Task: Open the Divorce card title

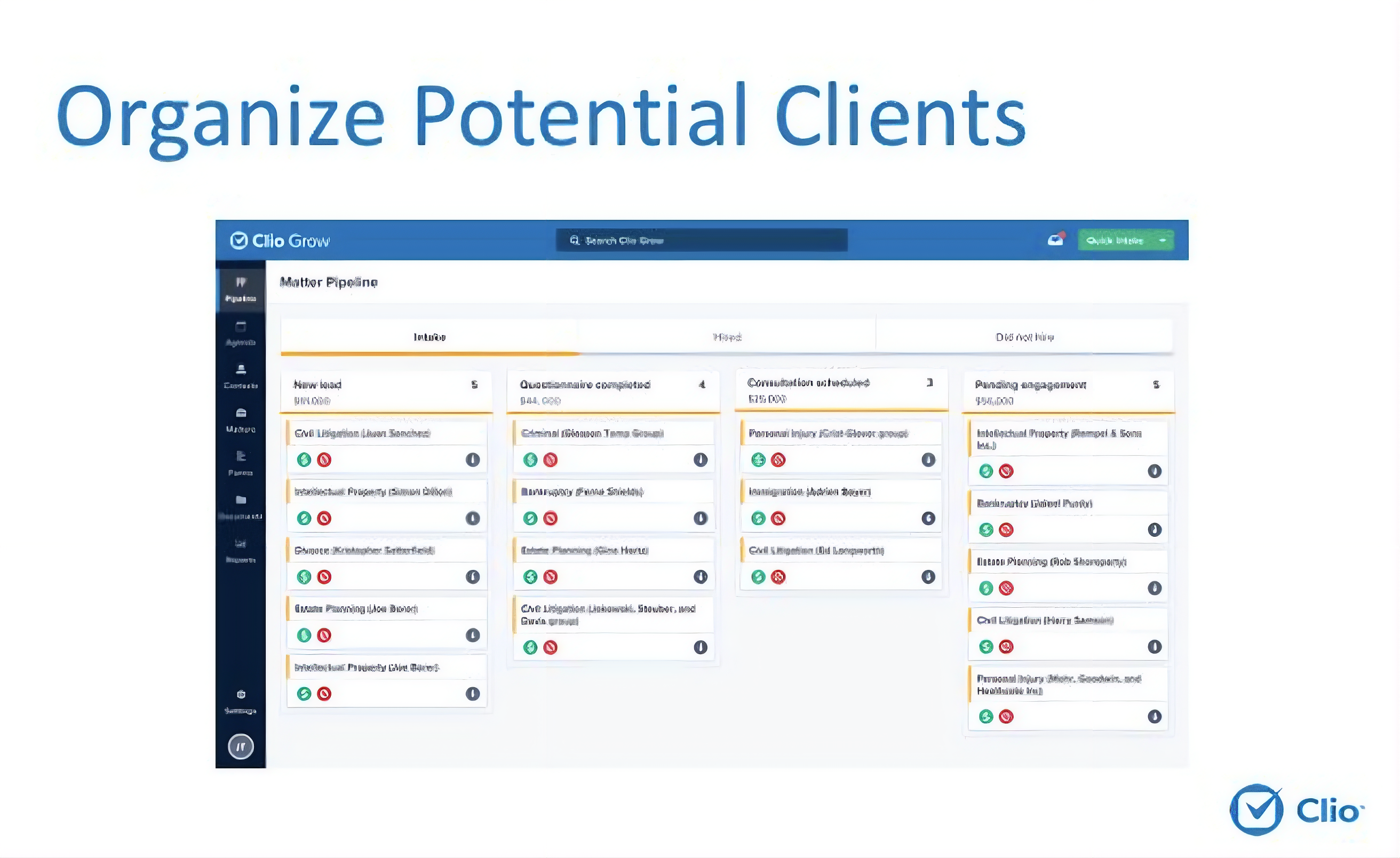Action: point(364,551)
